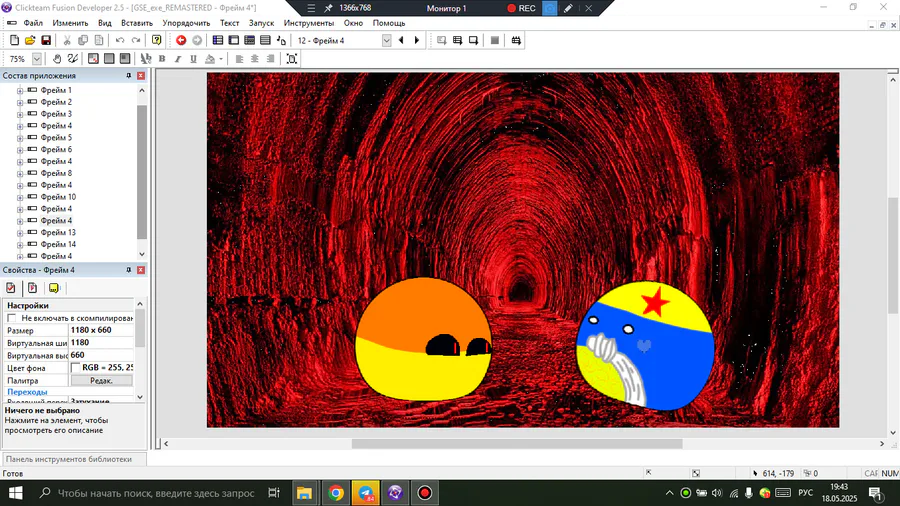
Task: Open the Переходы properties section
Action: point(27,392)
